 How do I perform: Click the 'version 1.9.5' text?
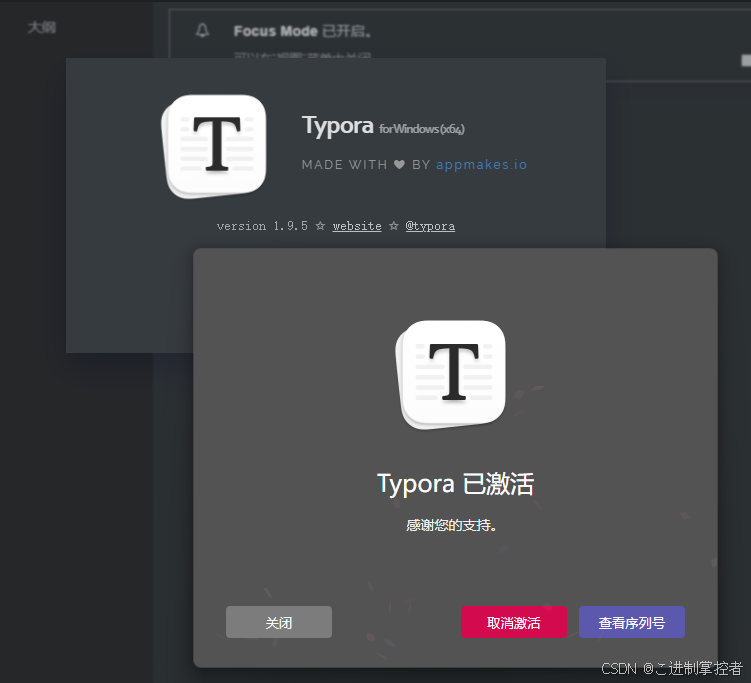[262, 226]
